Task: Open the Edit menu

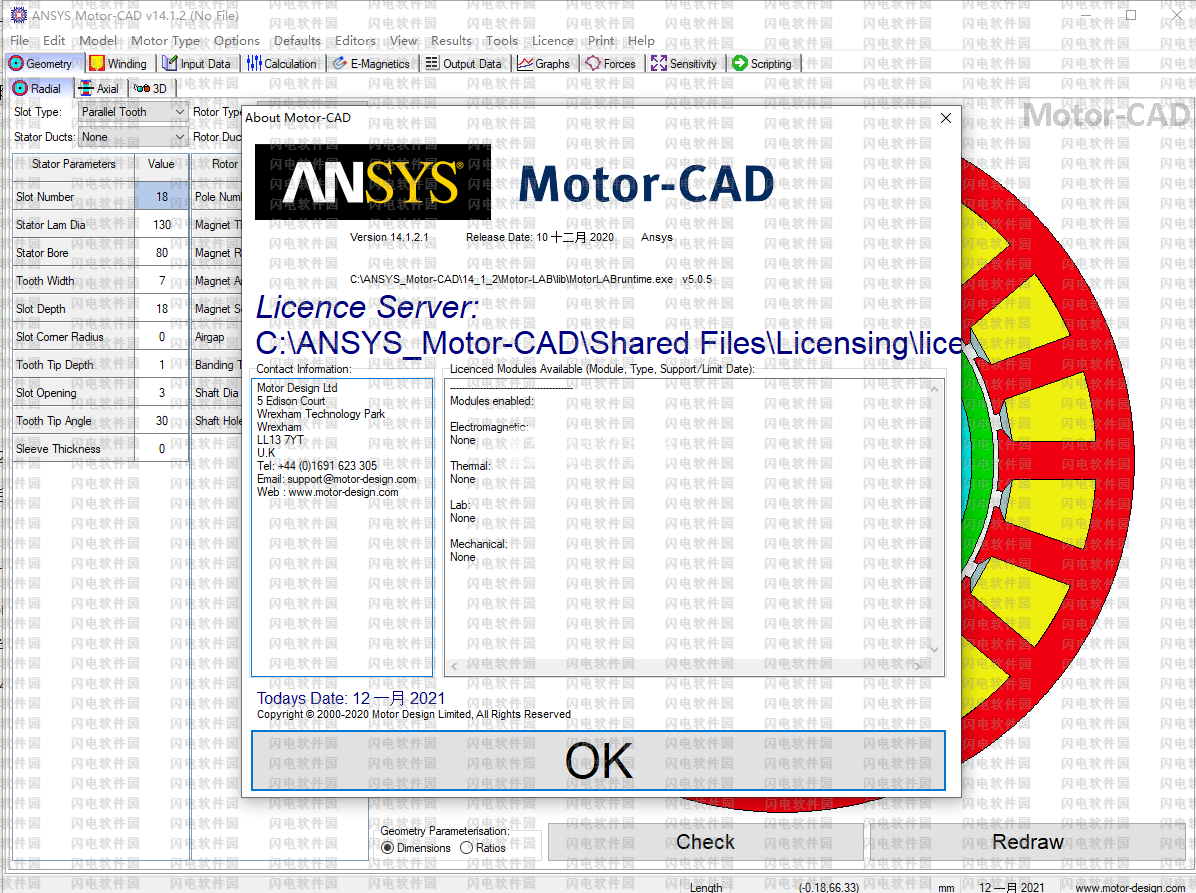Action: (54, 40)
